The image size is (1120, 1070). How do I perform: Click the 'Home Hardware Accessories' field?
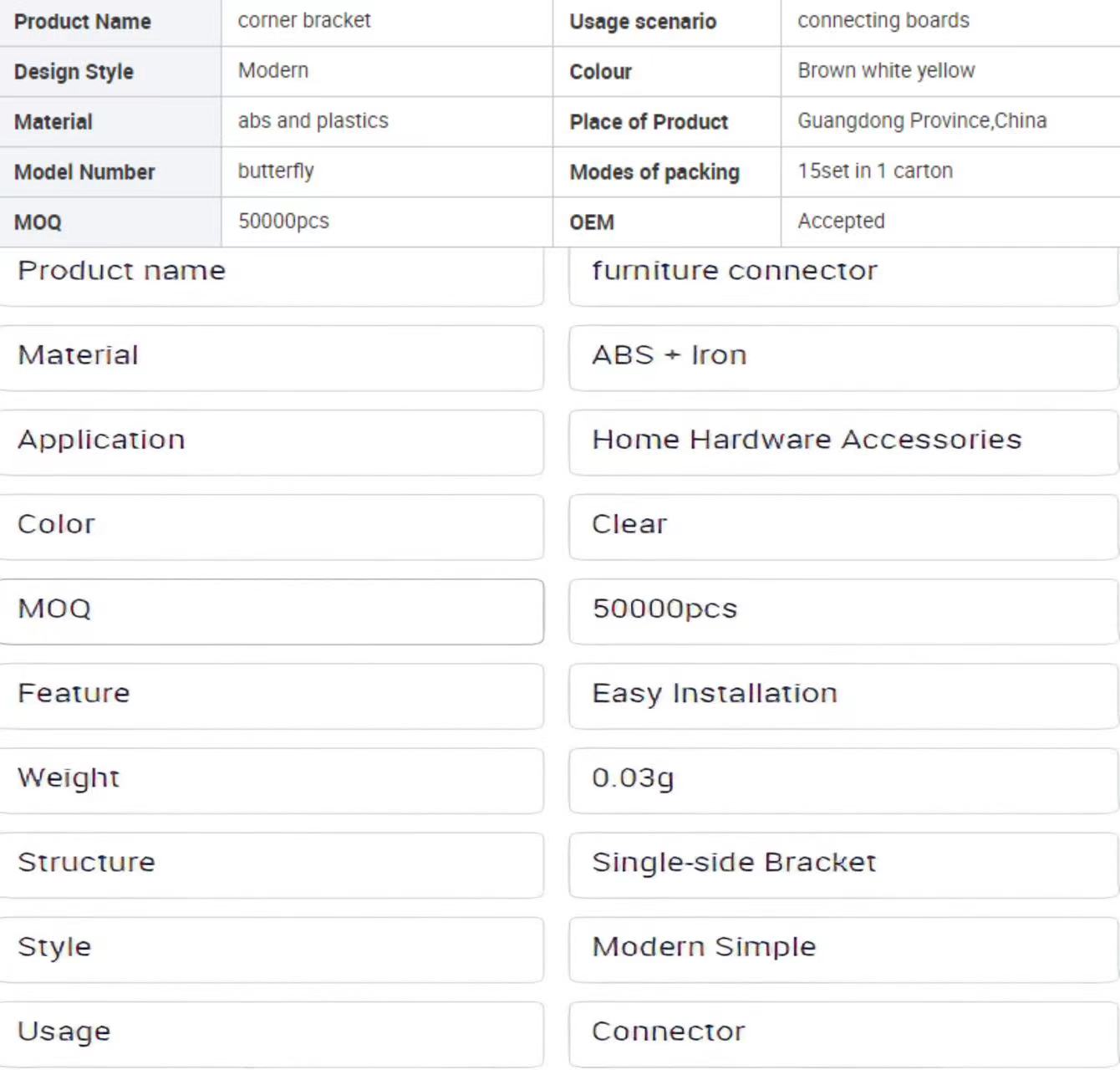point(843,442)
